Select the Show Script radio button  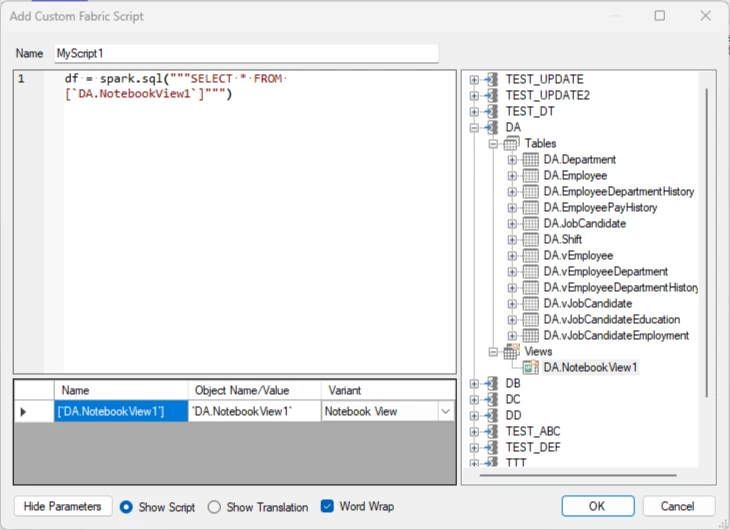coord(126,507)
